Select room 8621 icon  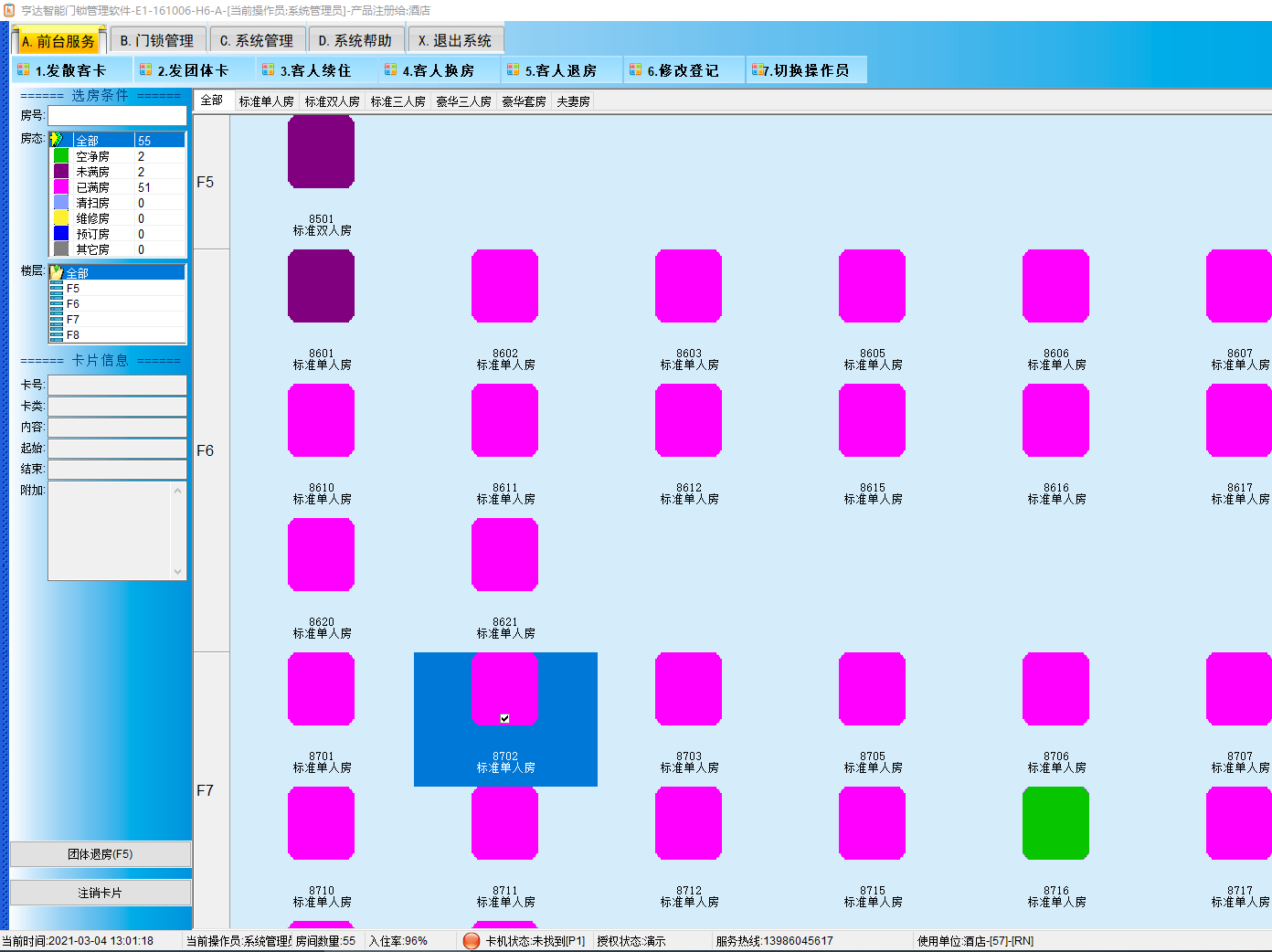coord(504,555)
